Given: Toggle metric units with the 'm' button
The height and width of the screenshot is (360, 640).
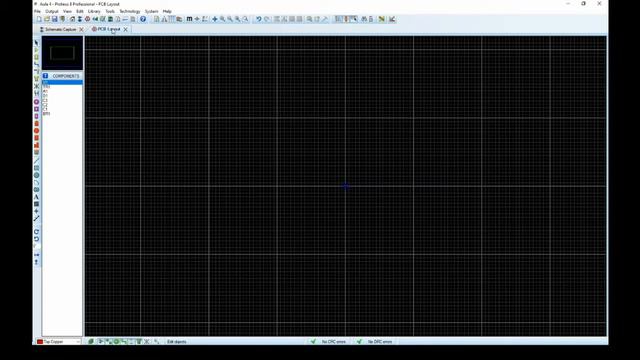Looking at the screenshot, I should coord(189,19).
